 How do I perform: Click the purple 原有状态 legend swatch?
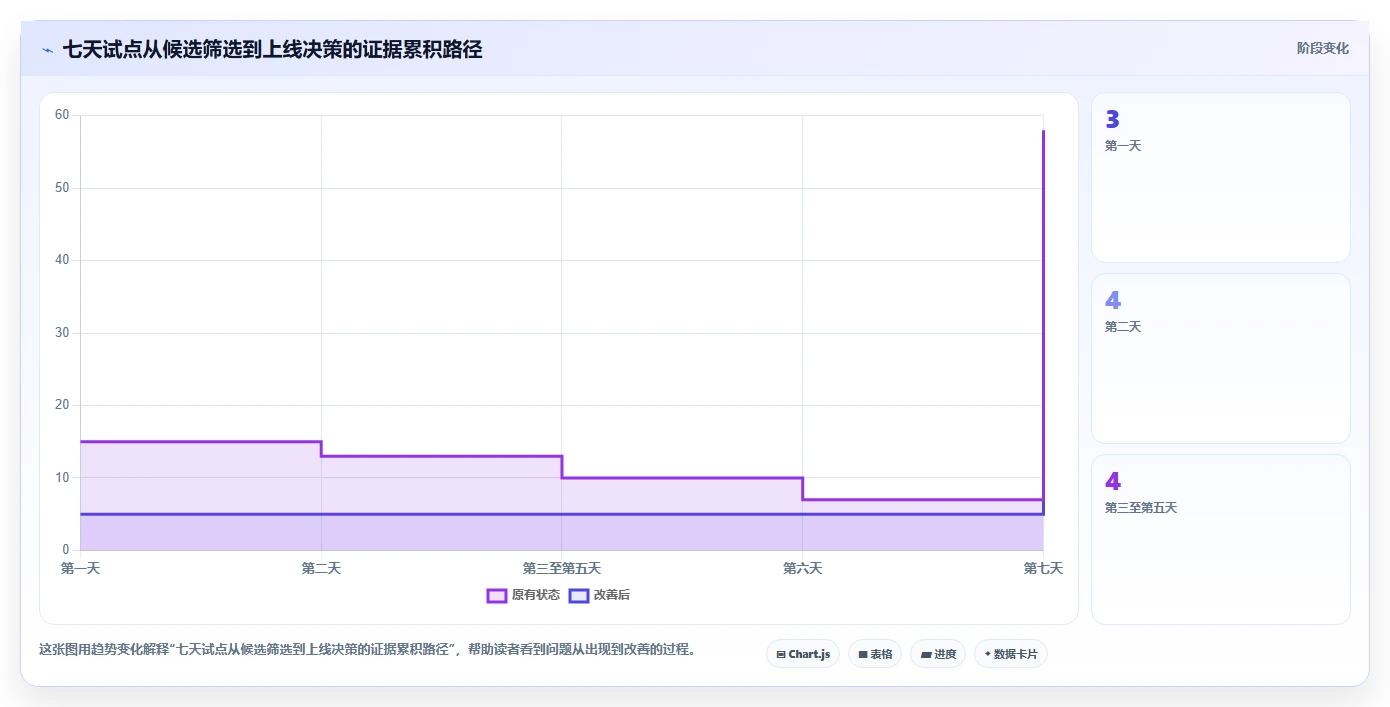click(497, 595)
